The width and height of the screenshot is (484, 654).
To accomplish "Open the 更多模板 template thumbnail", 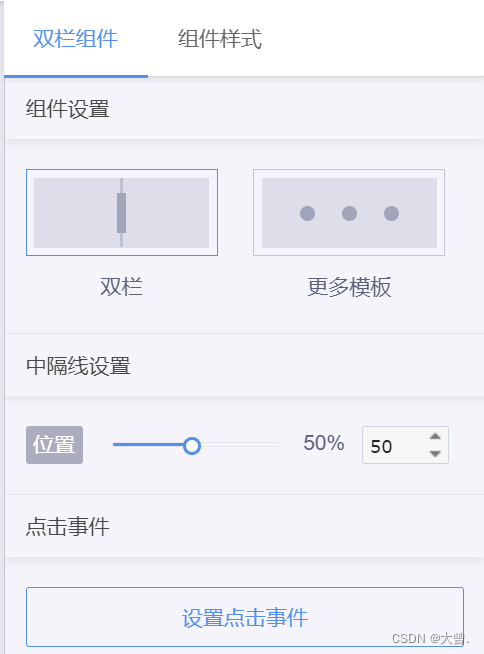I will click(349, 213).
